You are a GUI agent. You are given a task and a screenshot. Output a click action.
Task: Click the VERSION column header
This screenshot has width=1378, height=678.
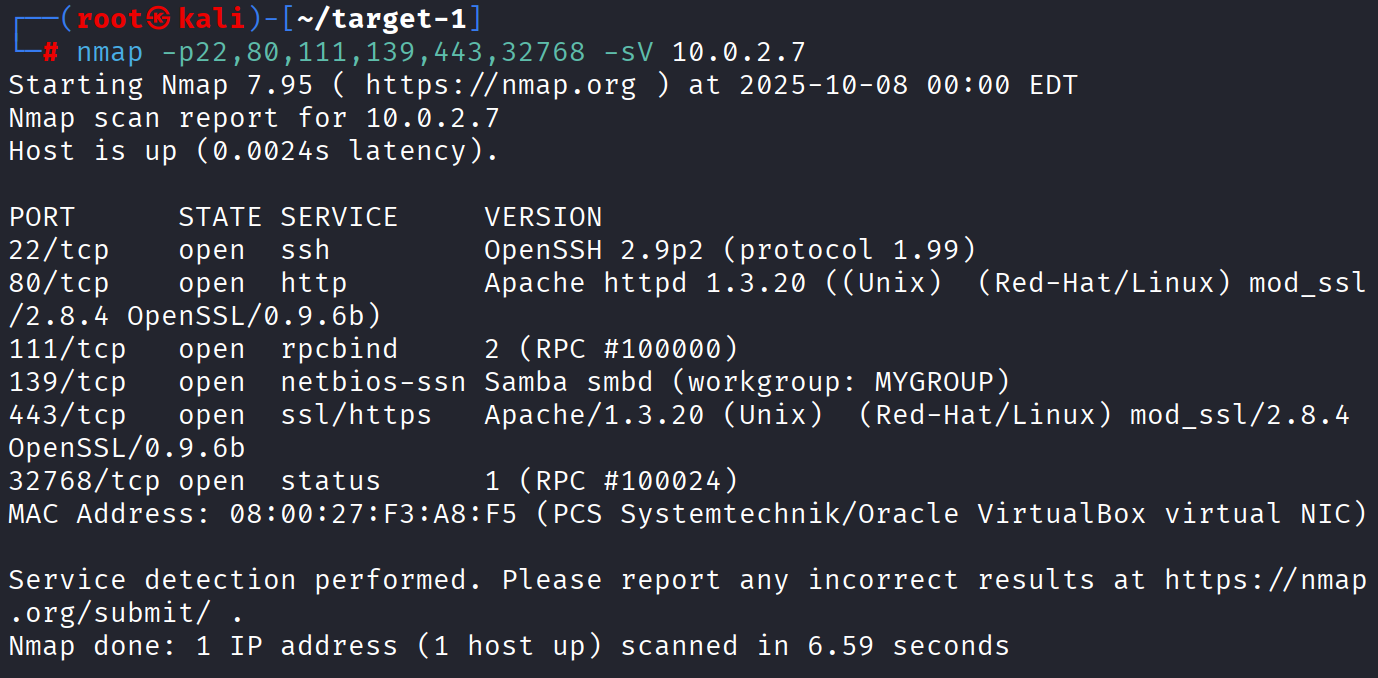[543, 217]
